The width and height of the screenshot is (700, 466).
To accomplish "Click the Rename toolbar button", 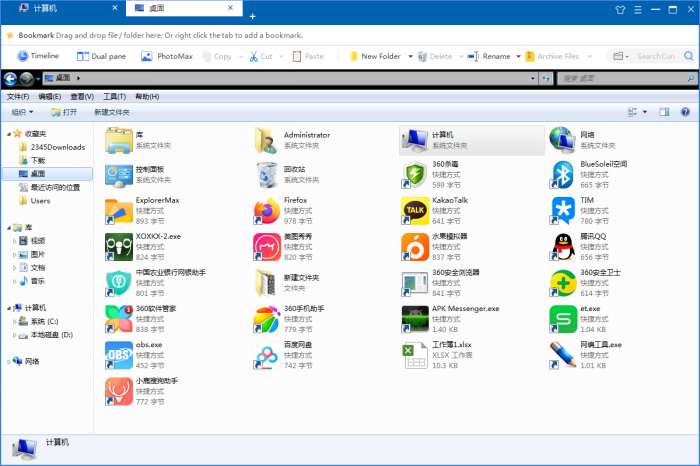I will pyautogui.click(x=489, y=56).
